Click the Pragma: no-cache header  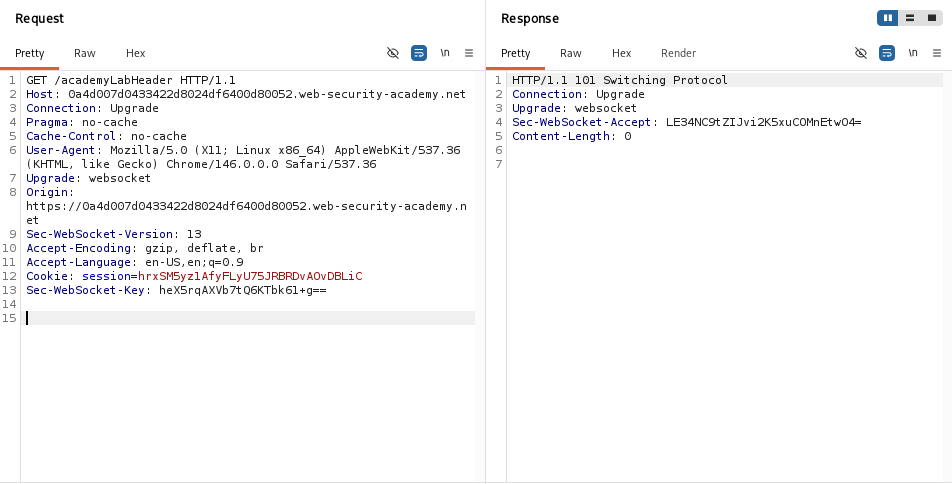point(82,122)
